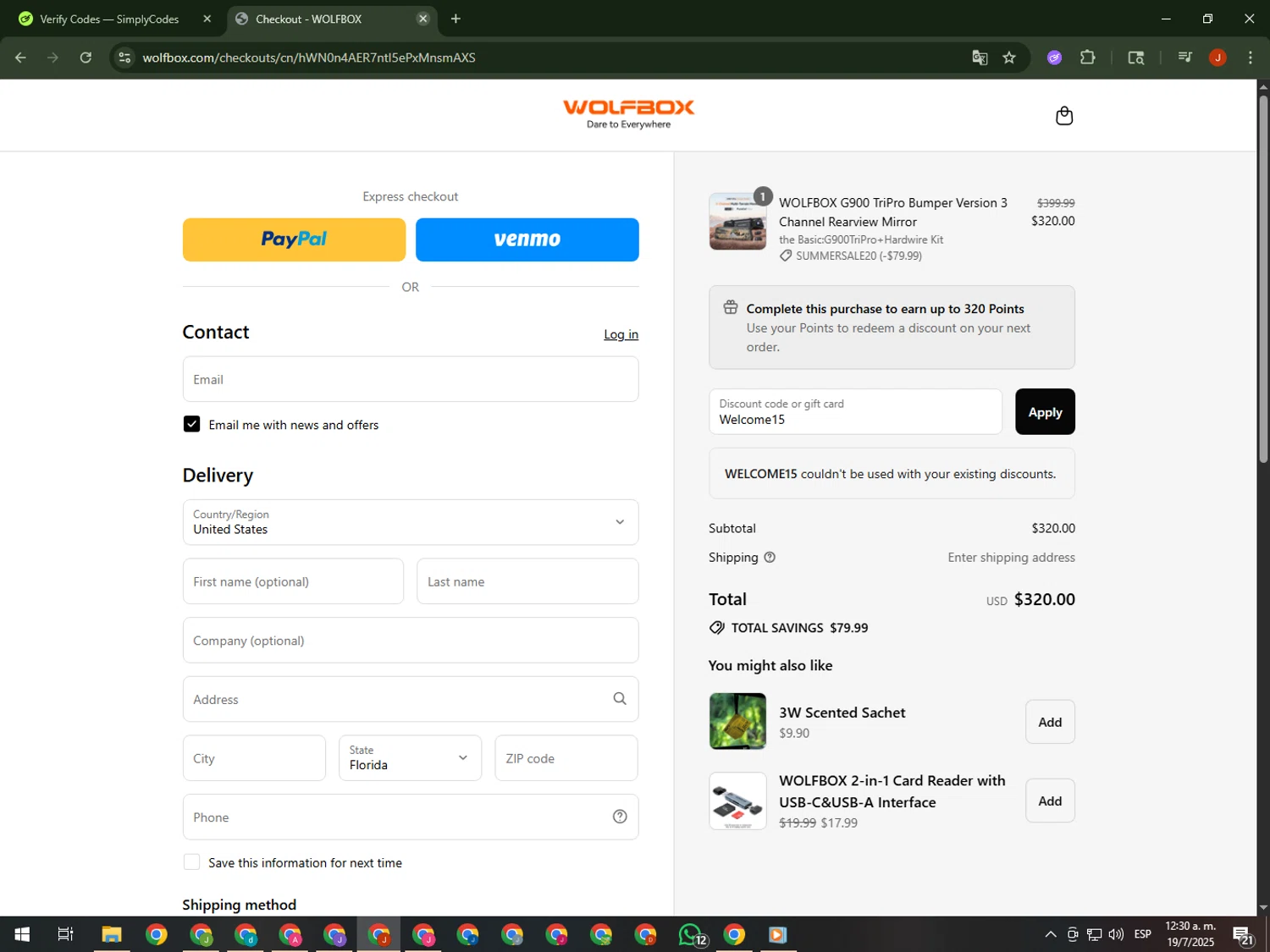Bookmark this page with star icon

pos(1009,58)
